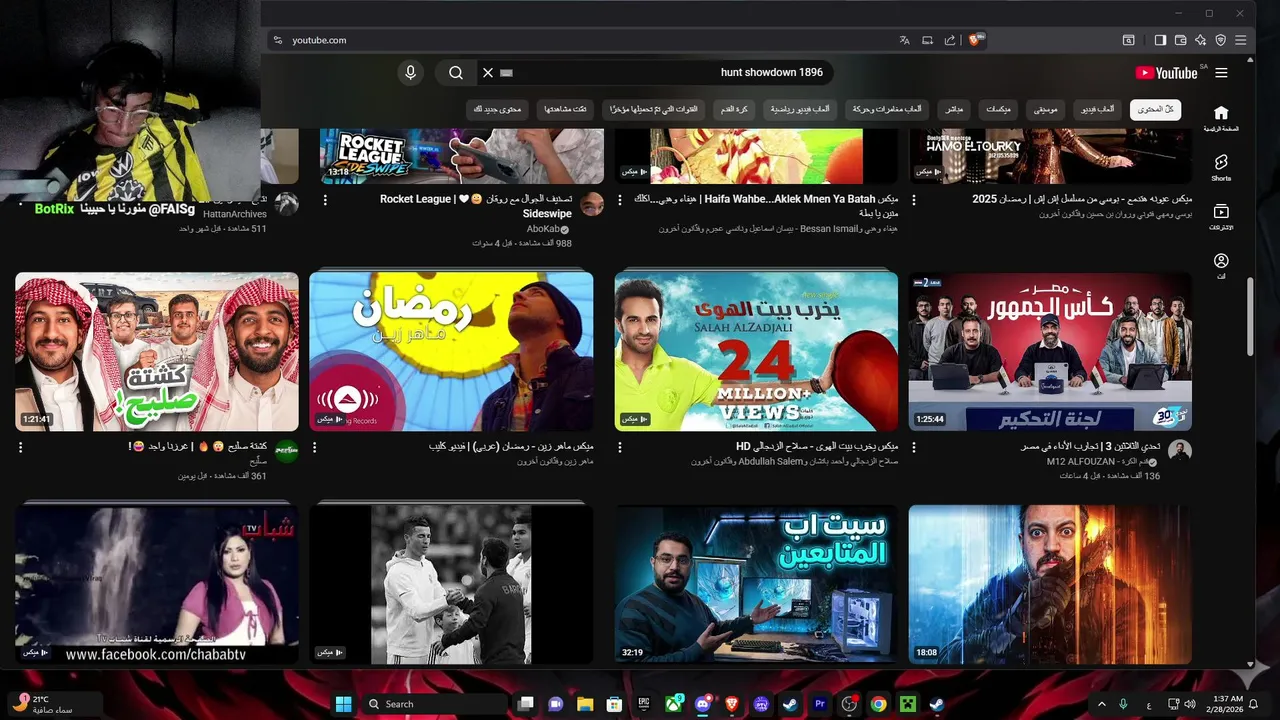Select the ميكسات filter chip
1280x720 pixels.
[998, 109]
